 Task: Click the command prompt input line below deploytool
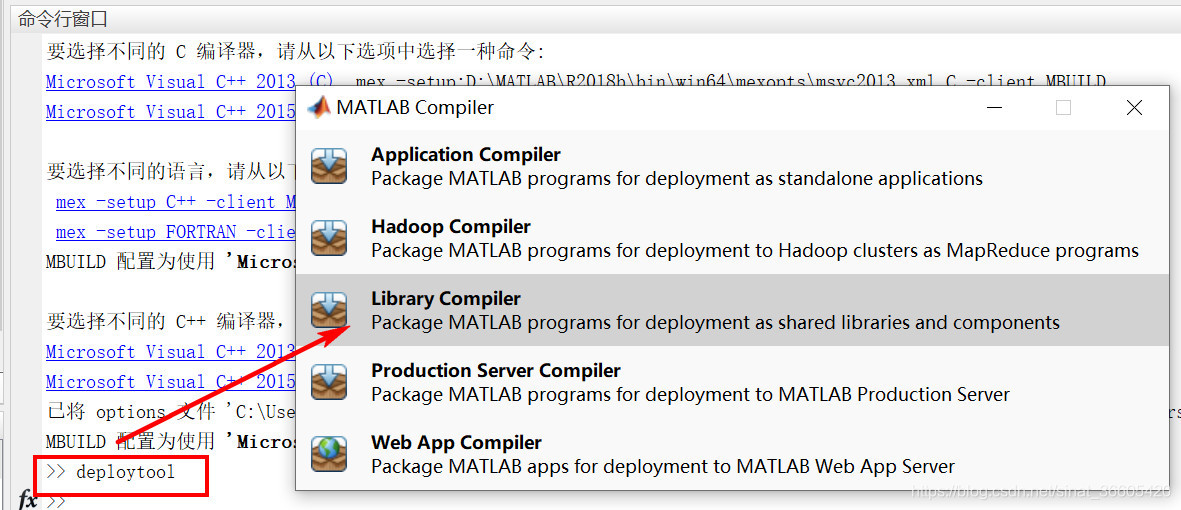(169, 502)
